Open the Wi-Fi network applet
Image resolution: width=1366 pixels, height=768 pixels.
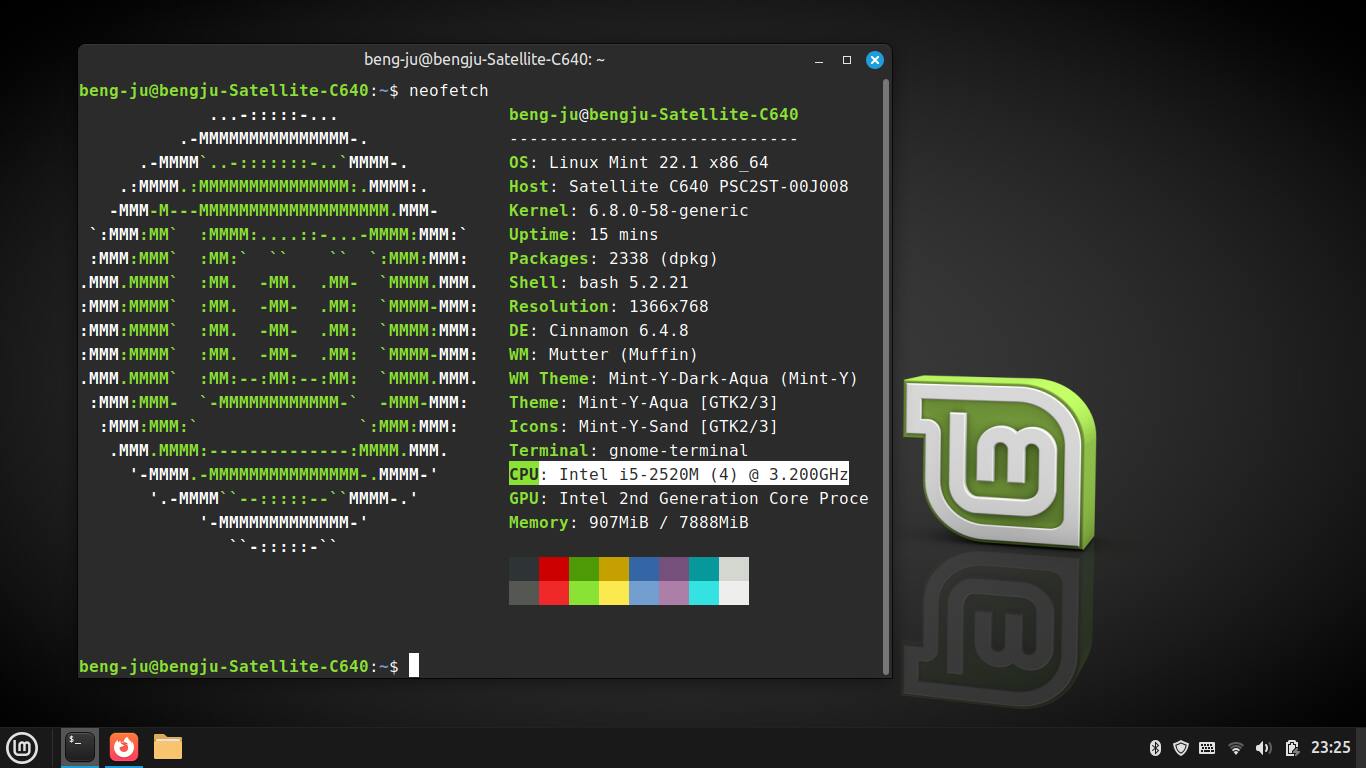(x=1235, y=748)
